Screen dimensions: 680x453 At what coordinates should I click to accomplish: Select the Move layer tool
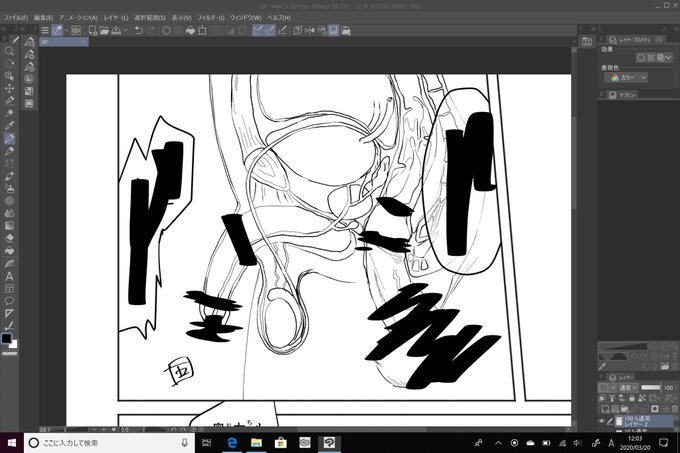point(9,88)
